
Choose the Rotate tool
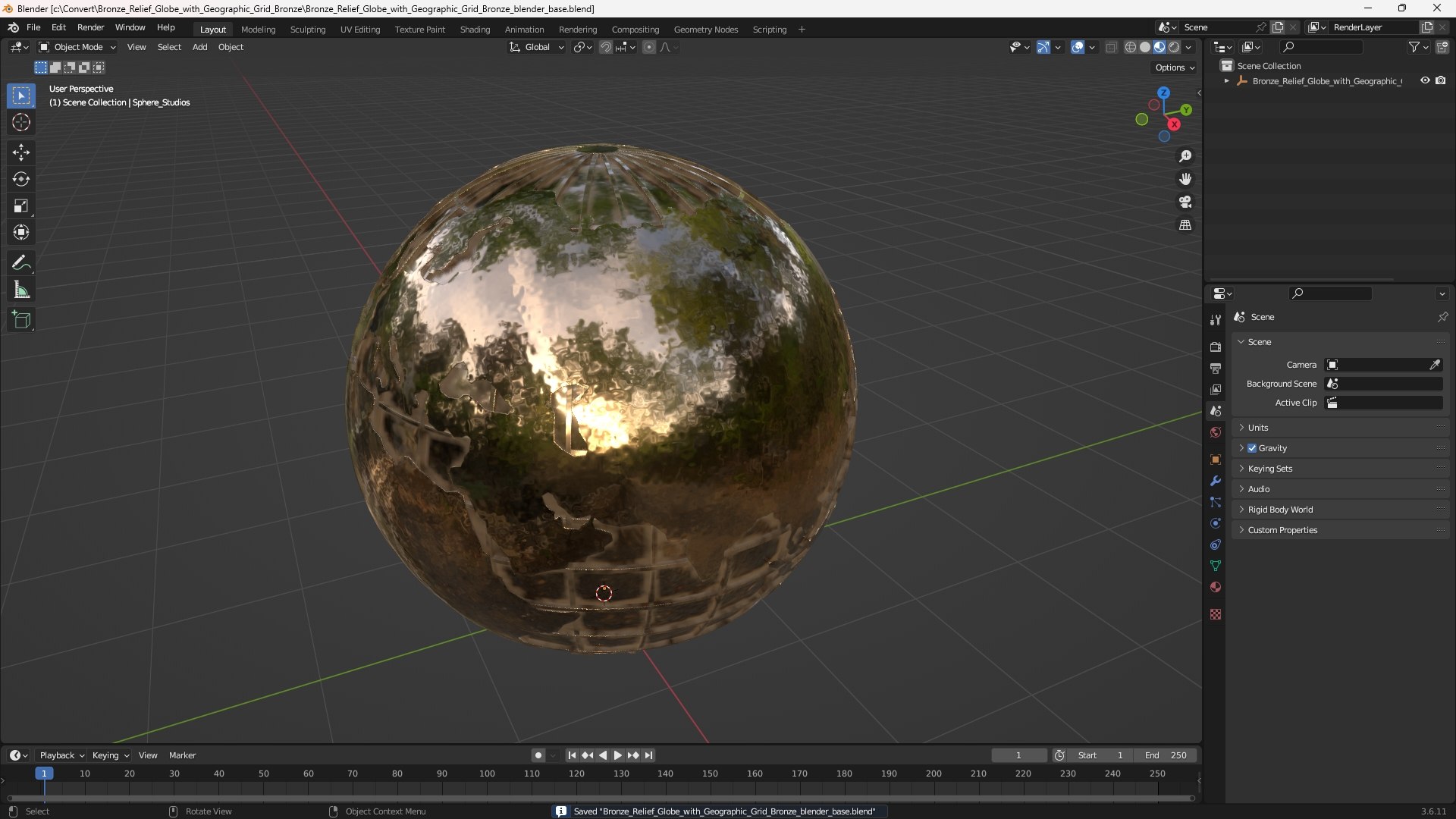pos(21,179)
